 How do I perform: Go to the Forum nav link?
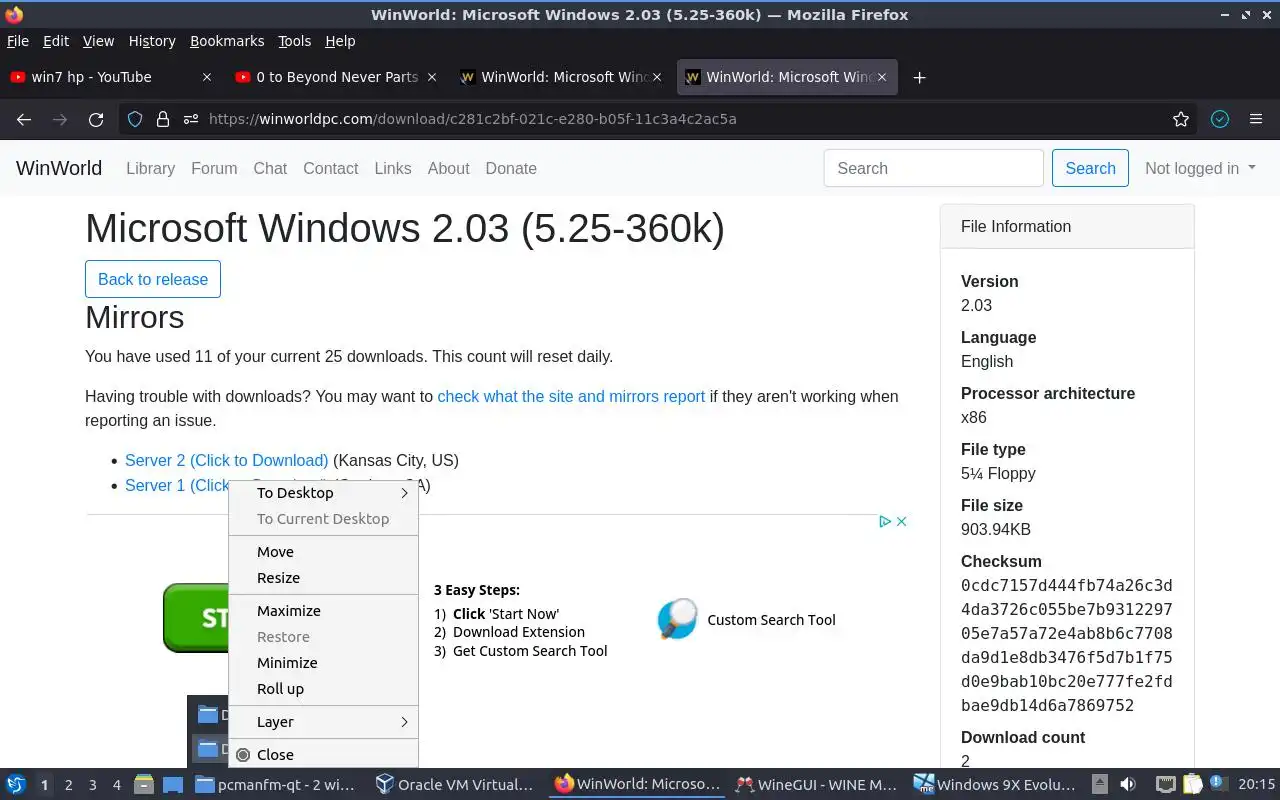pyautogui.click(x=214, y=168)
